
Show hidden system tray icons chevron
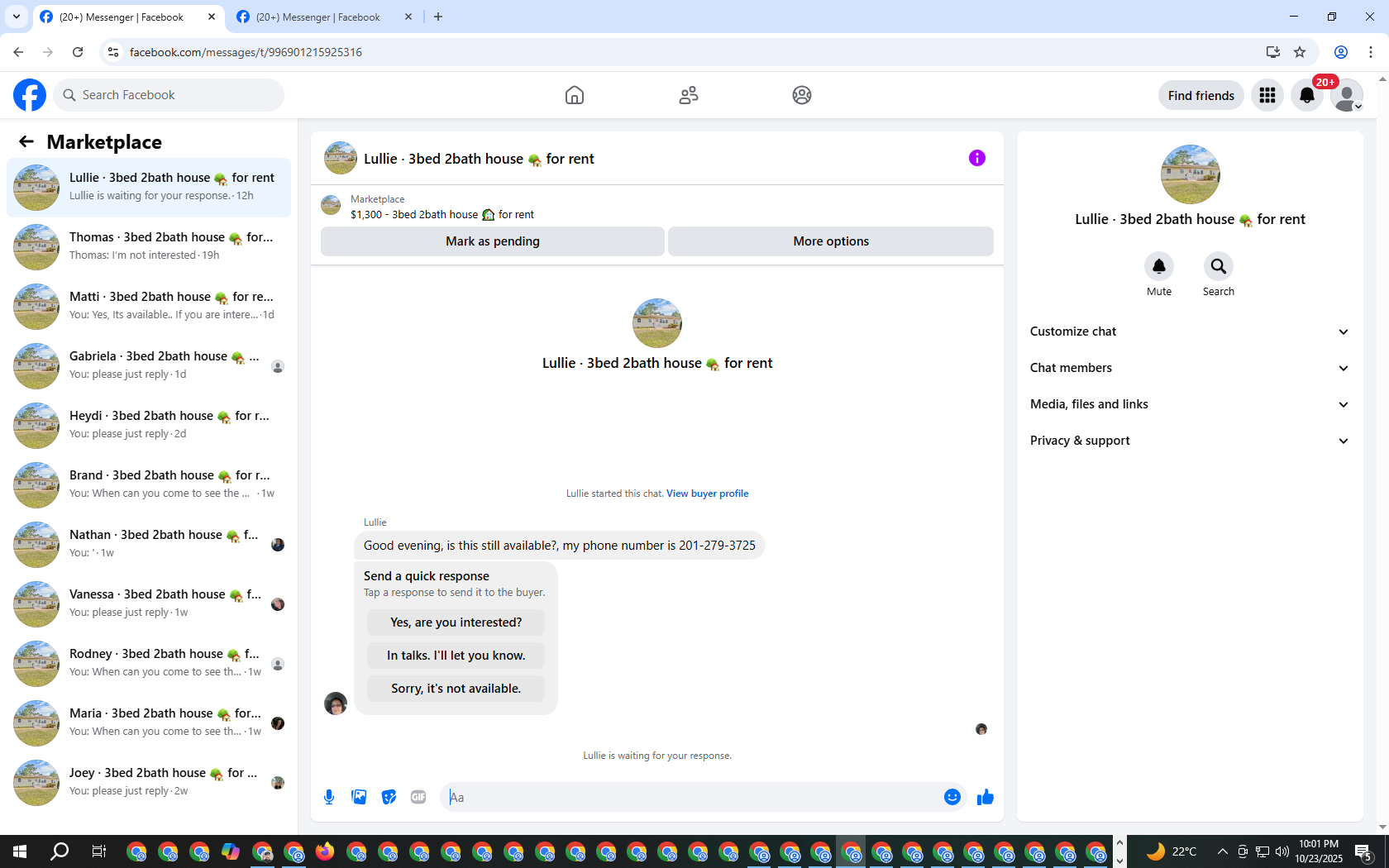tap(1222, 851)
